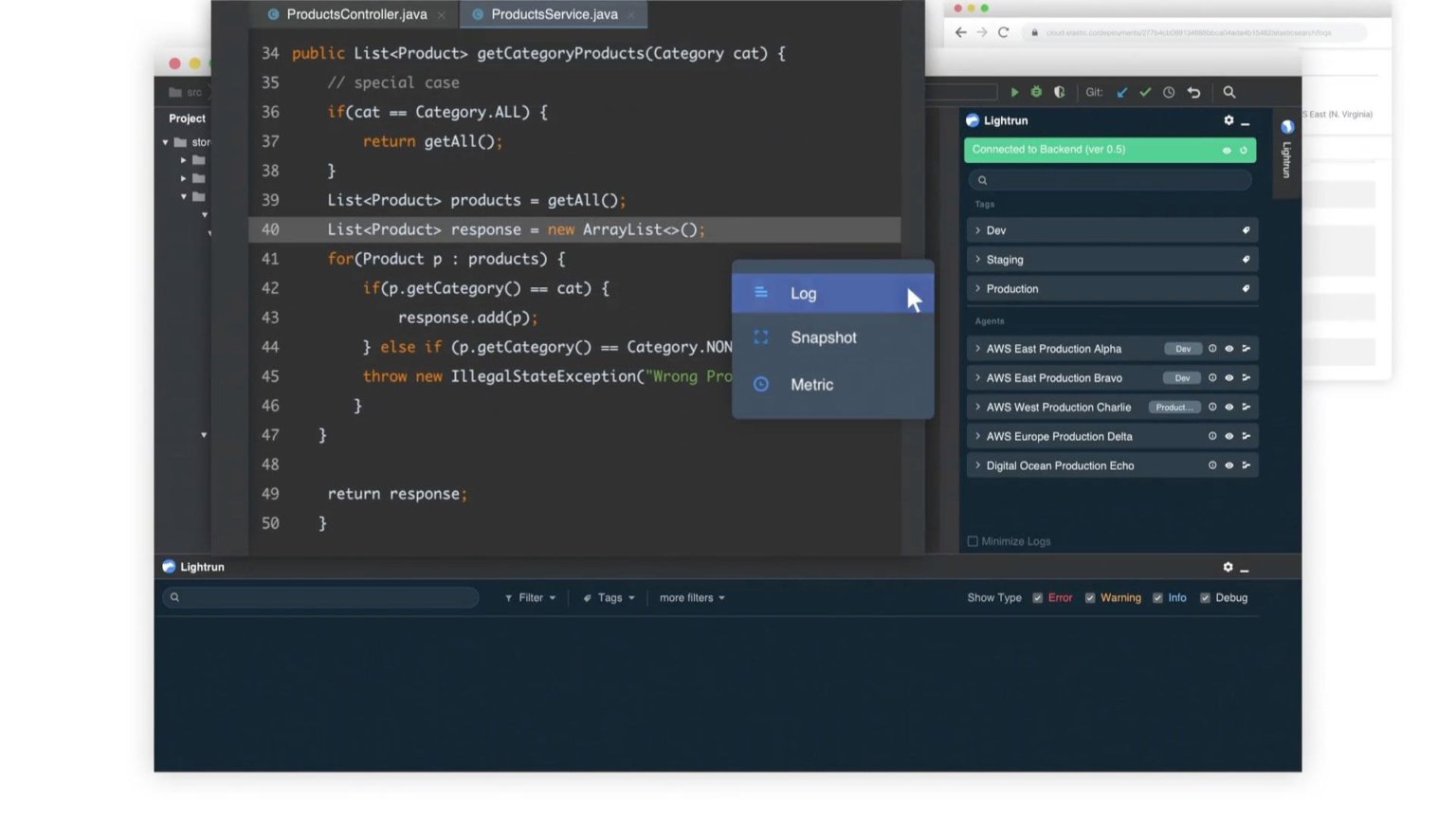Screen dimensions: 1456x819
Task: Expand the Staging tag group
Action: click(978, 259)
